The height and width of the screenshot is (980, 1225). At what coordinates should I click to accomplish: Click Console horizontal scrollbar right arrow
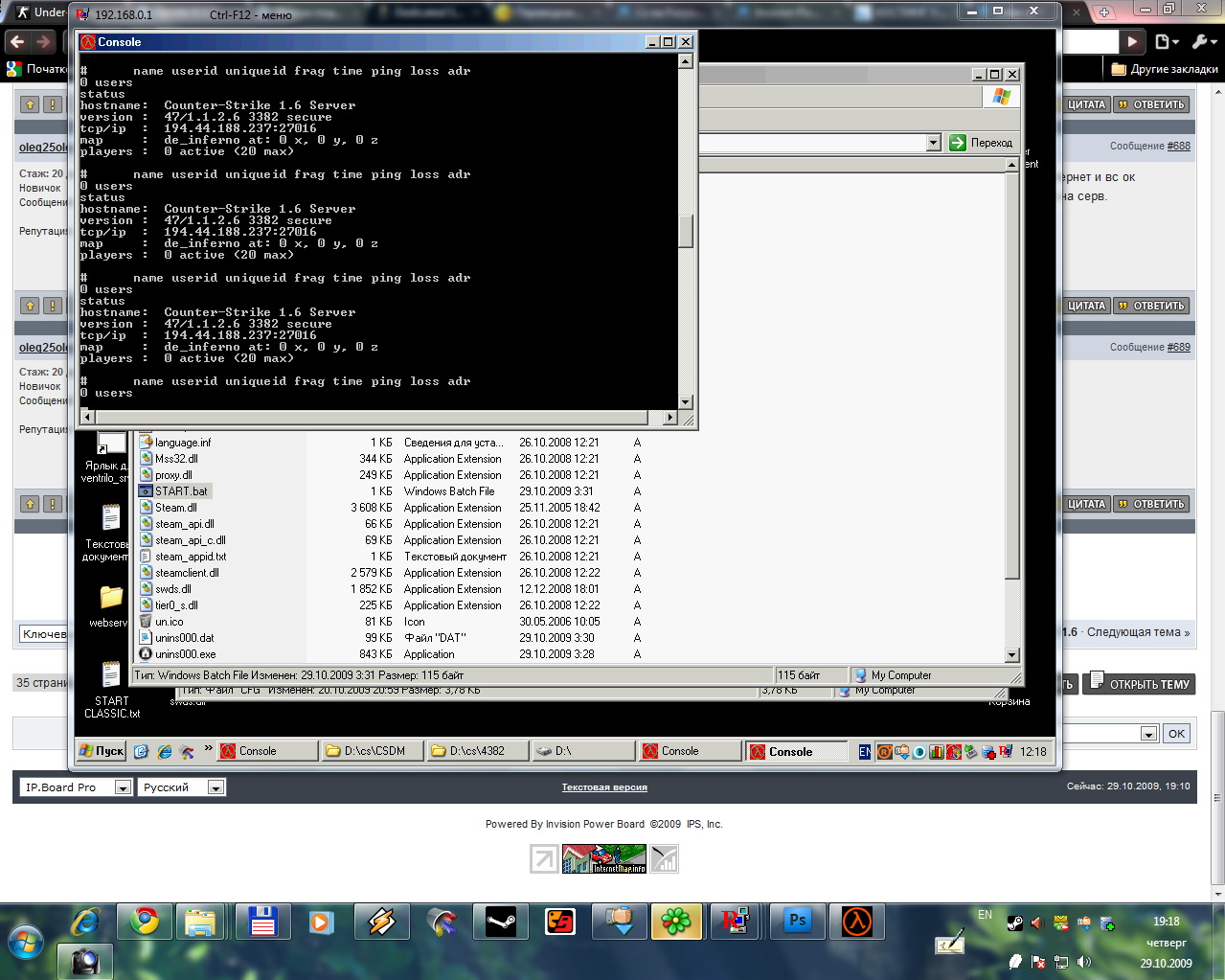click(x=670, y=418)
